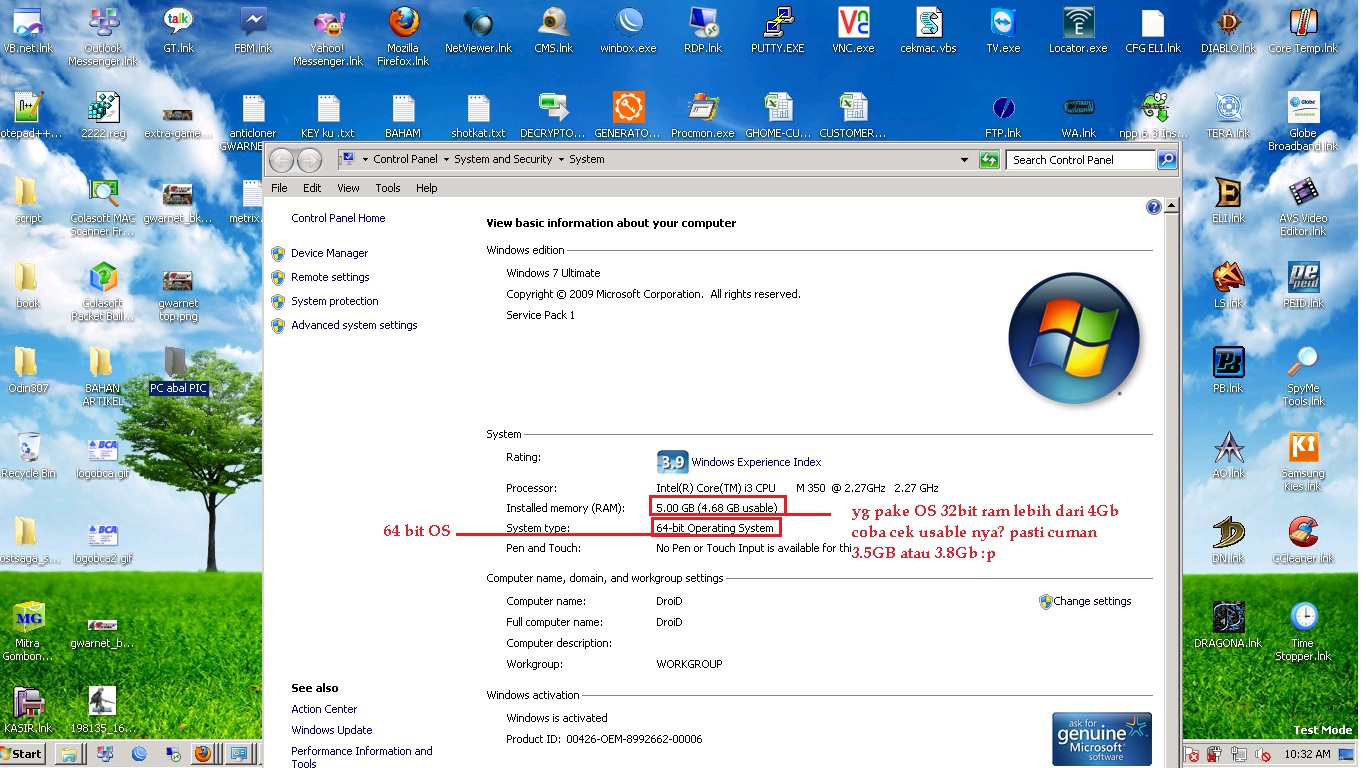Viewport: 1366px width, 768px height.
Task: Click the address bar refresh button
Action: [x=989, y=160]
